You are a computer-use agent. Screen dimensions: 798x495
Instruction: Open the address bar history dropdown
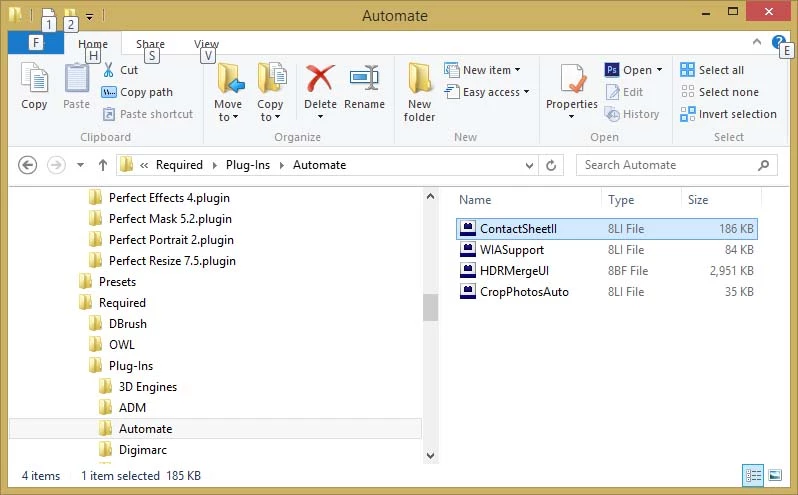[529, 165]
